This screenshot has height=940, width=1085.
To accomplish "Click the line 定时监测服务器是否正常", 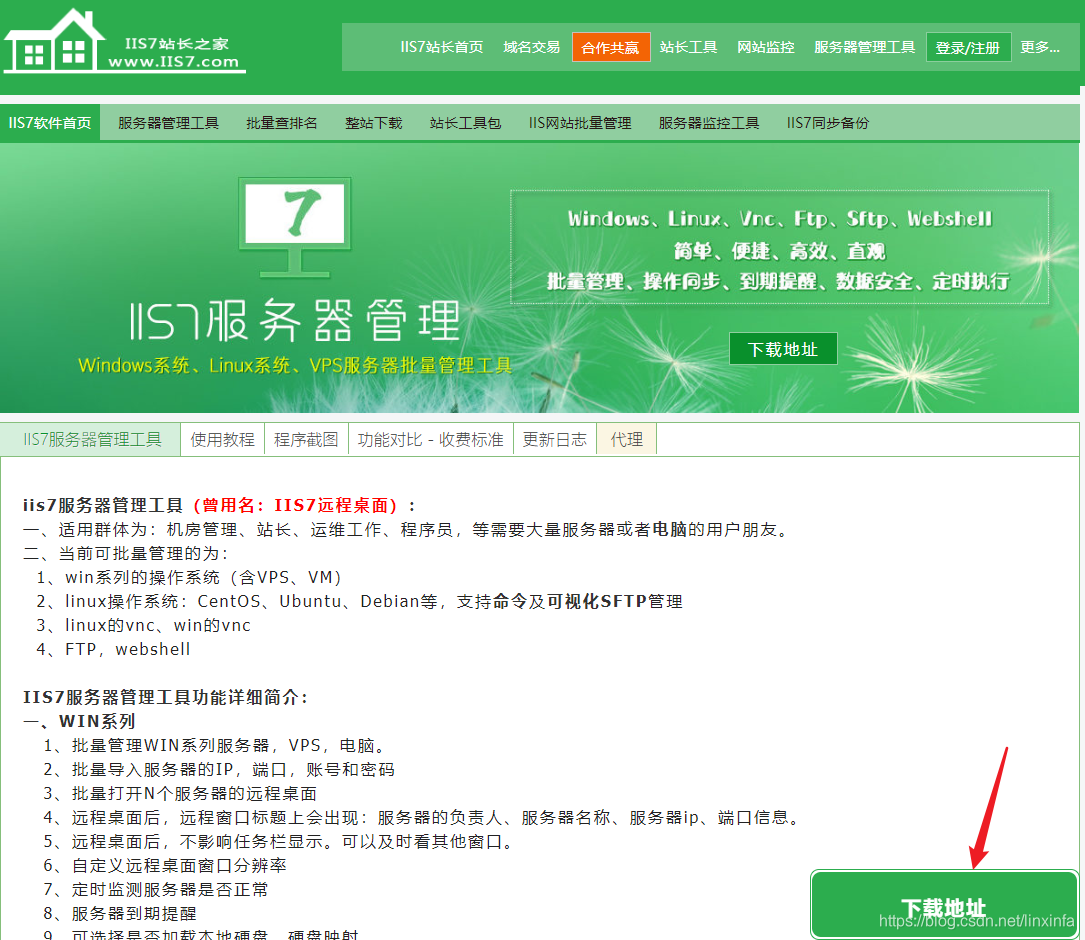I will click(x=156, y=889).
